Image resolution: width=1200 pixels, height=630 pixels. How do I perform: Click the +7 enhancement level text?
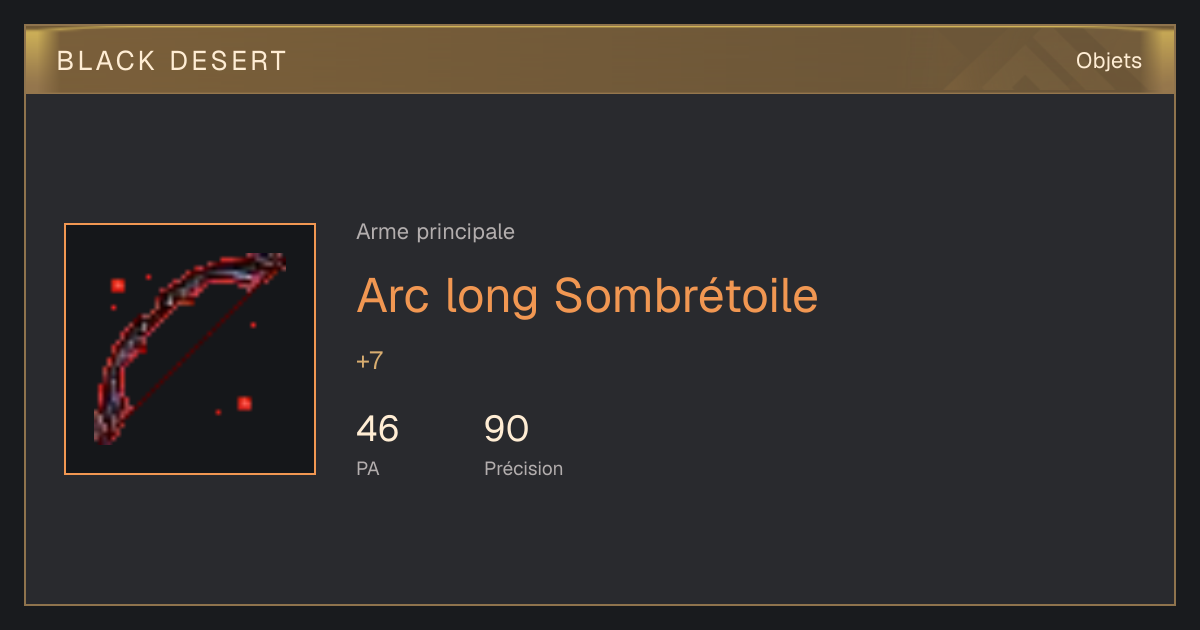370,361
